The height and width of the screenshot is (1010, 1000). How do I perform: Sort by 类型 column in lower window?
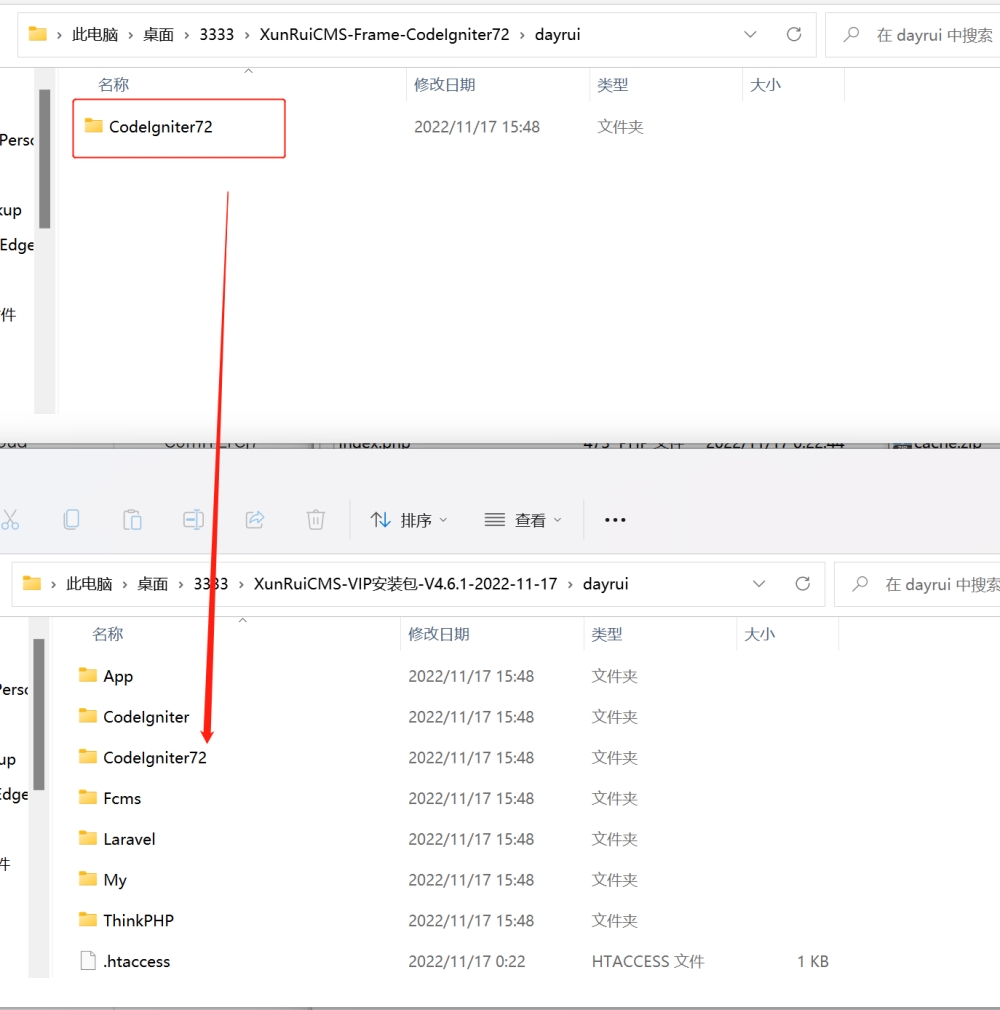(606, 634)
